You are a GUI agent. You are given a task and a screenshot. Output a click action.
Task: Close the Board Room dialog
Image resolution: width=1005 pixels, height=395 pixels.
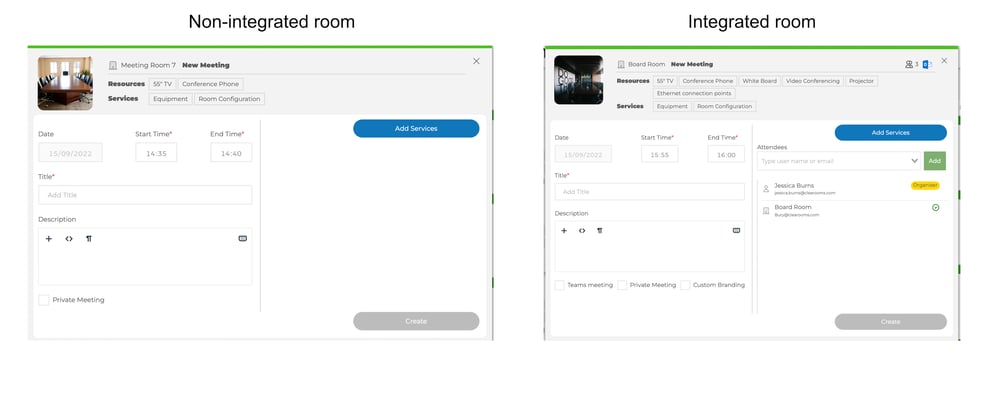pyautogui.click(x=944, y=61)
